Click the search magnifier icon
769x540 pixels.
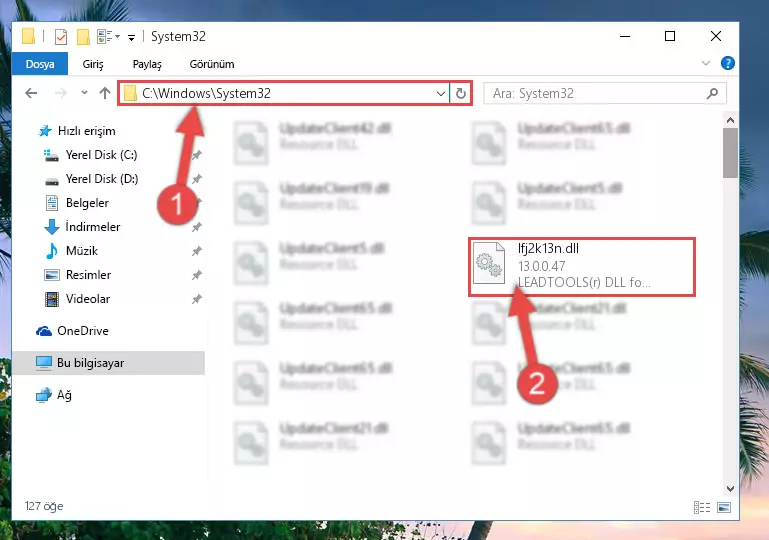pyautogui.click(x=713, y=93)
